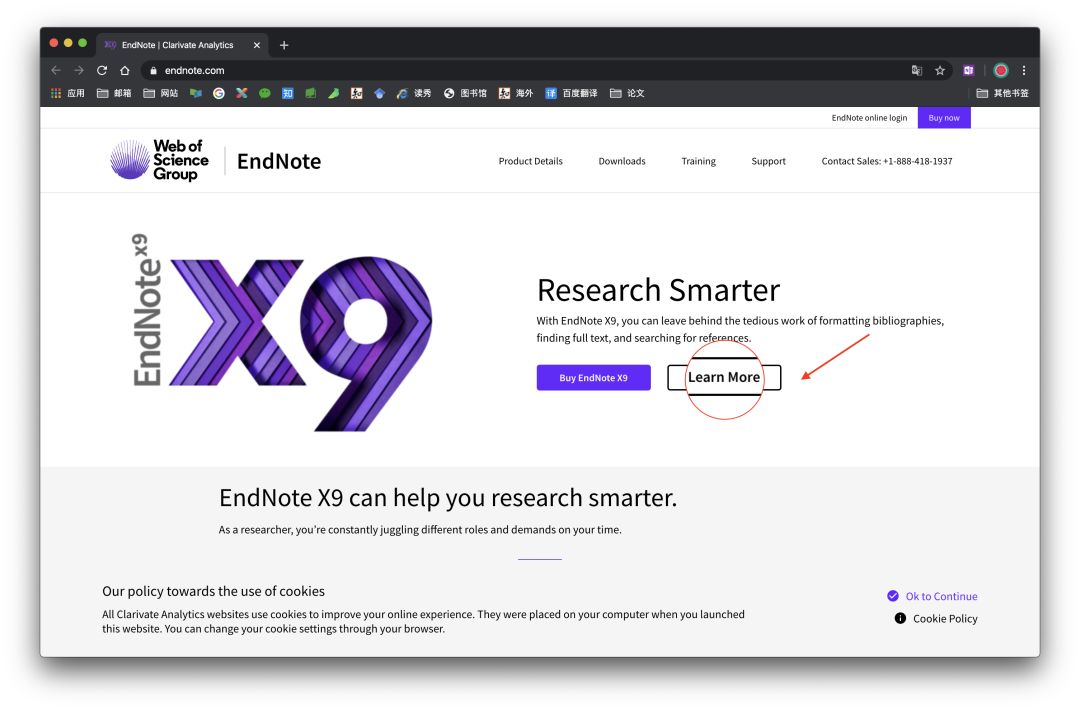This screenshot has width=1080, height=710.
Task: Expand the 论文 bookmark folder
Action: click(627, 93)
